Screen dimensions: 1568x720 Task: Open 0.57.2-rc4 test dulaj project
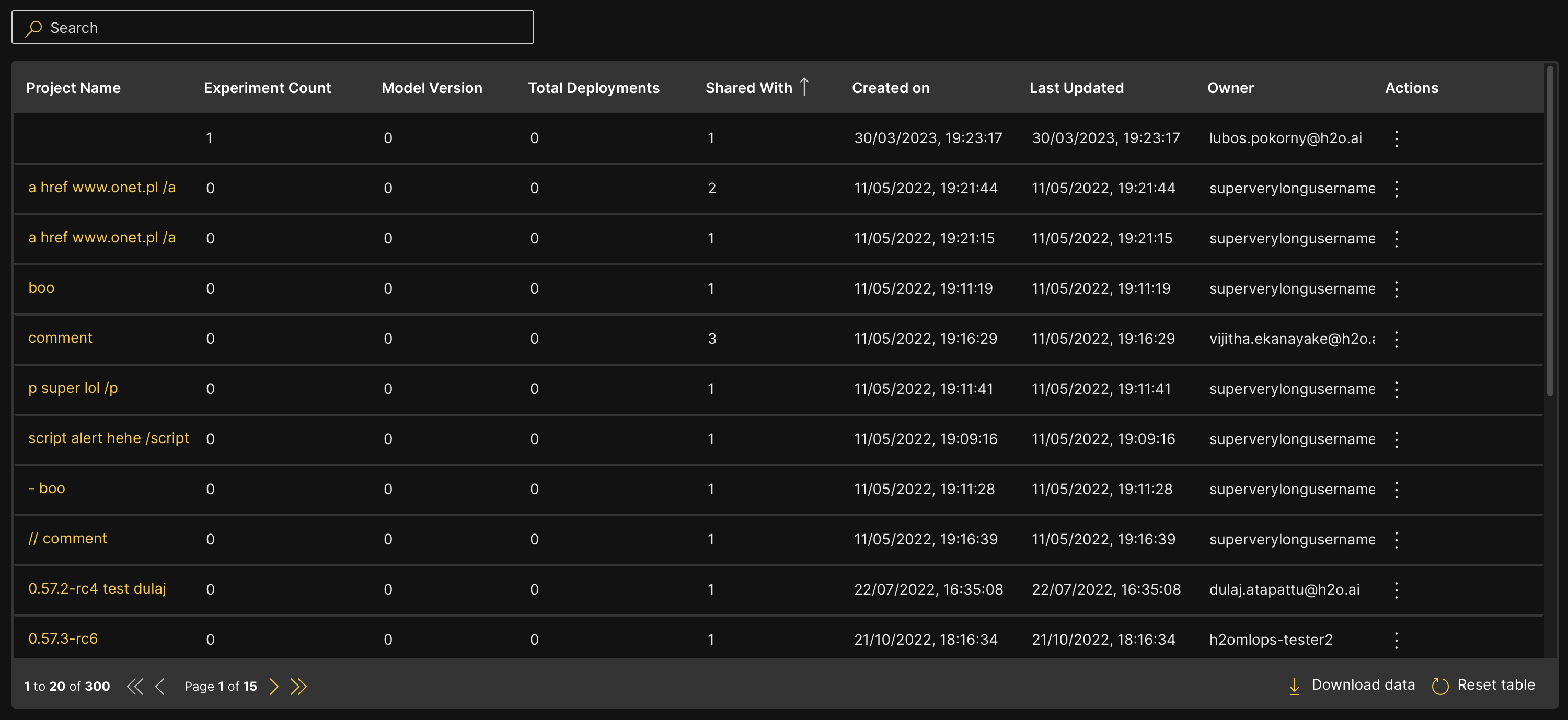pyautogui.click(x=97, y=588)
